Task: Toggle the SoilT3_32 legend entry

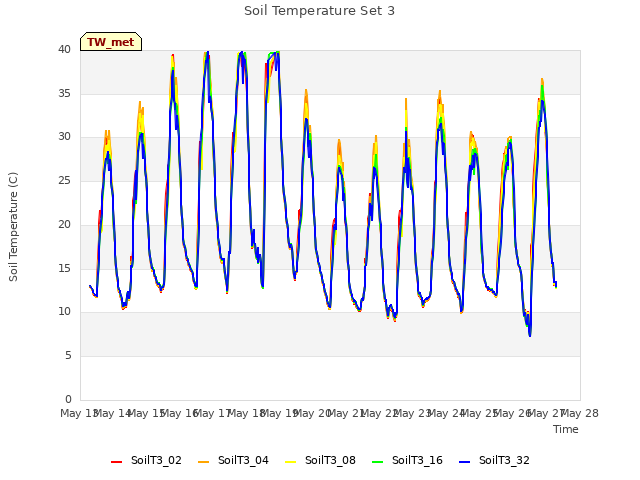Action: pyautogui.click(x=494, y=460)
